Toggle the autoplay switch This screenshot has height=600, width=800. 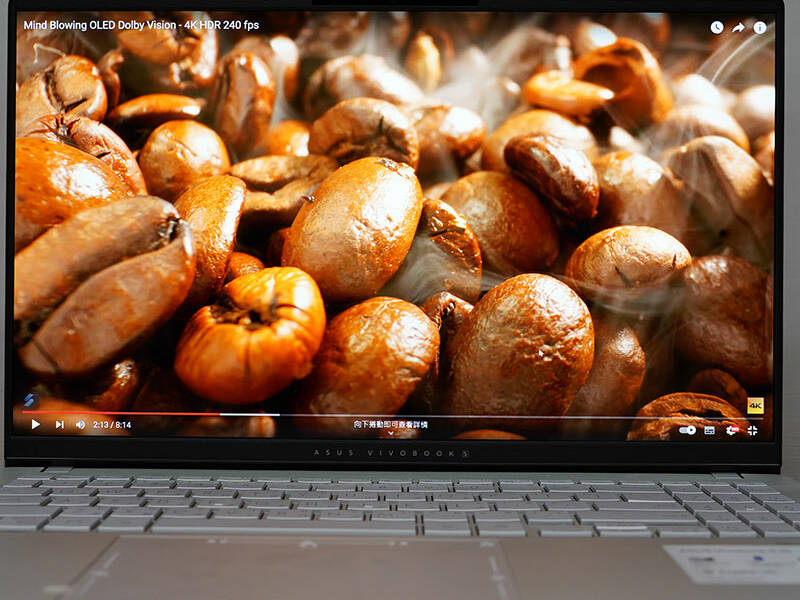687,430
